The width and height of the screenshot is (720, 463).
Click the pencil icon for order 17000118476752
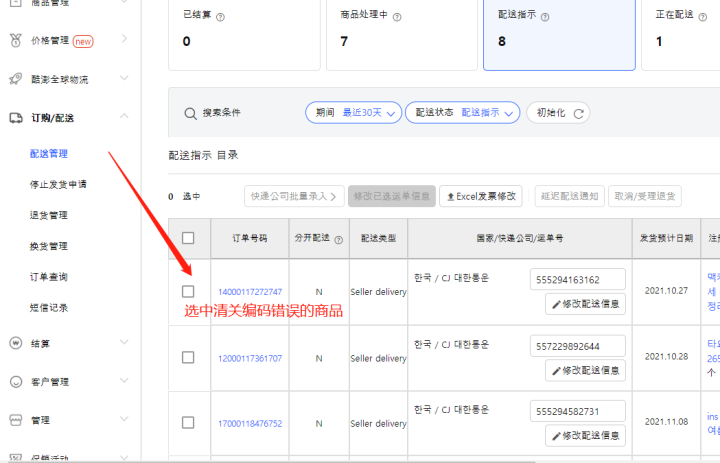pyautogui.click(x=556, y=436)
